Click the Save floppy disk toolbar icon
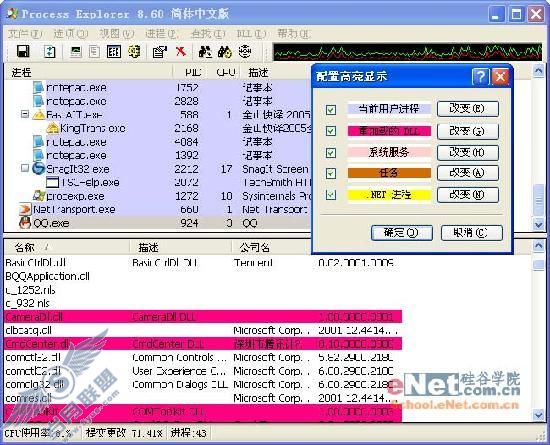The height and width of the screenshot is (445, 550). pos(24,52)
